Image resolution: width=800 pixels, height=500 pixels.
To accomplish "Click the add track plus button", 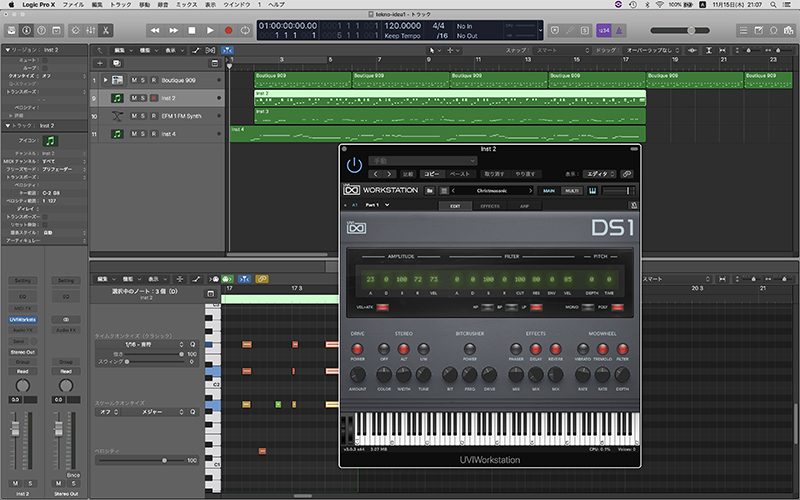I will 99,63.
